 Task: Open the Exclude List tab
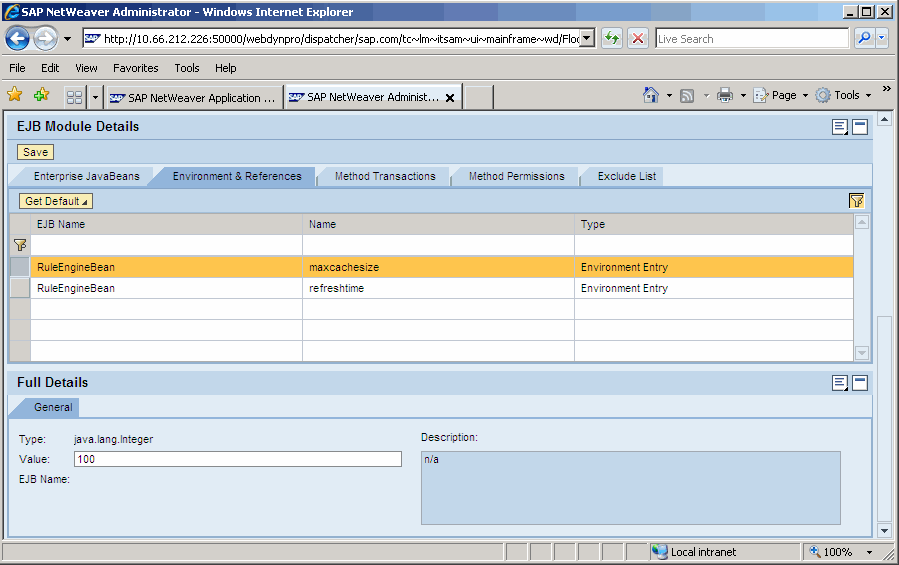click(627, 176)
